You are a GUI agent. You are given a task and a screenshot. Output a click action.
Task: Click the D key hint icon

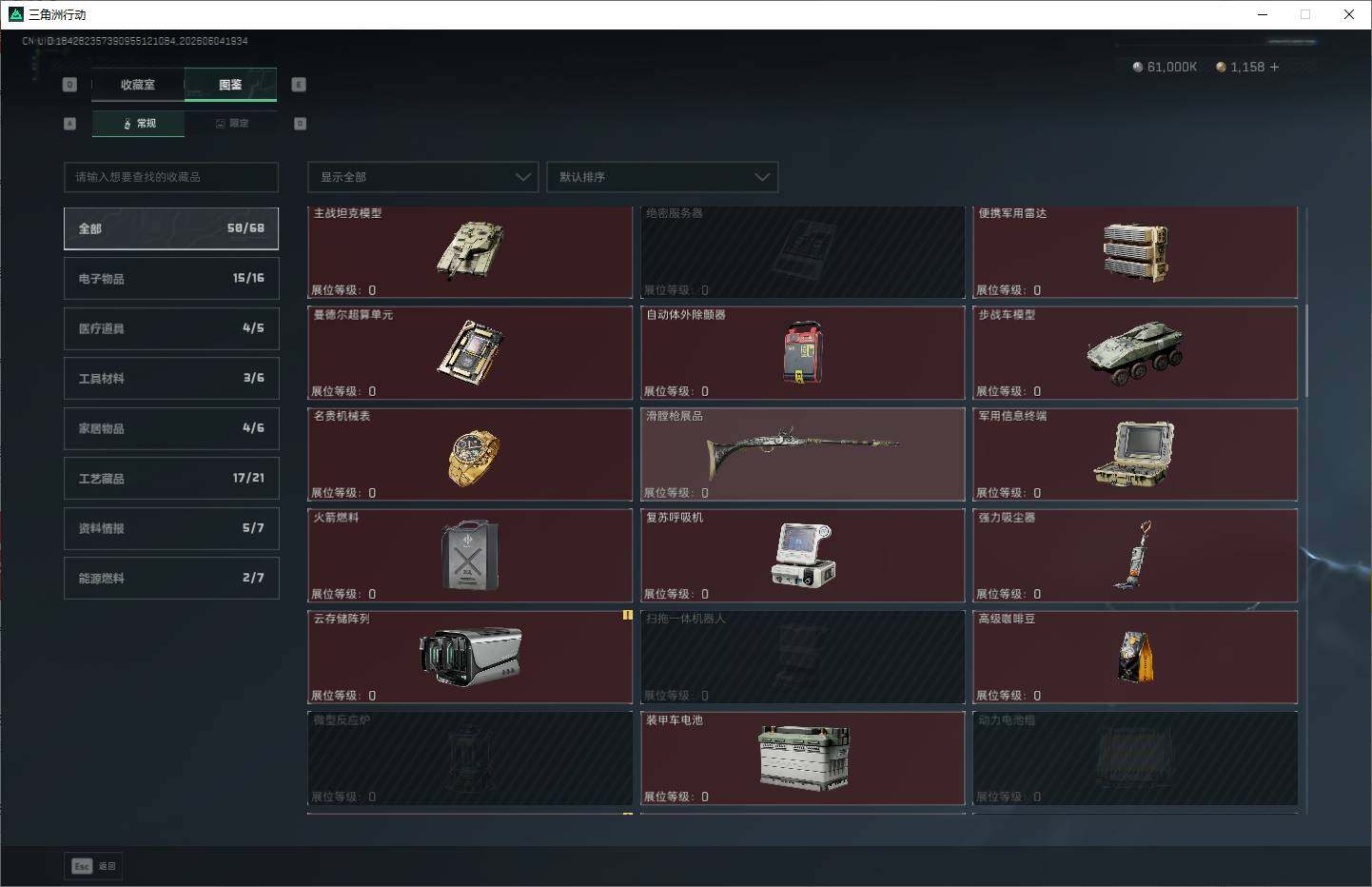[x=300, y=124]
